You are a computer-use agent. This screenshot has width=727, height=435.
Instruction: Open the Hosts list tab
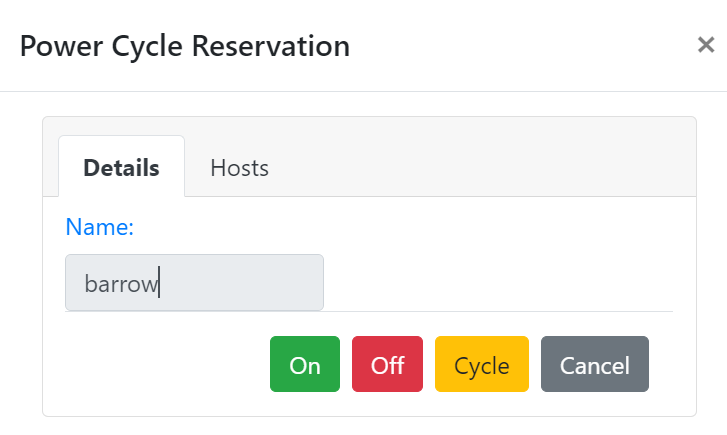(x=239, y=167)
